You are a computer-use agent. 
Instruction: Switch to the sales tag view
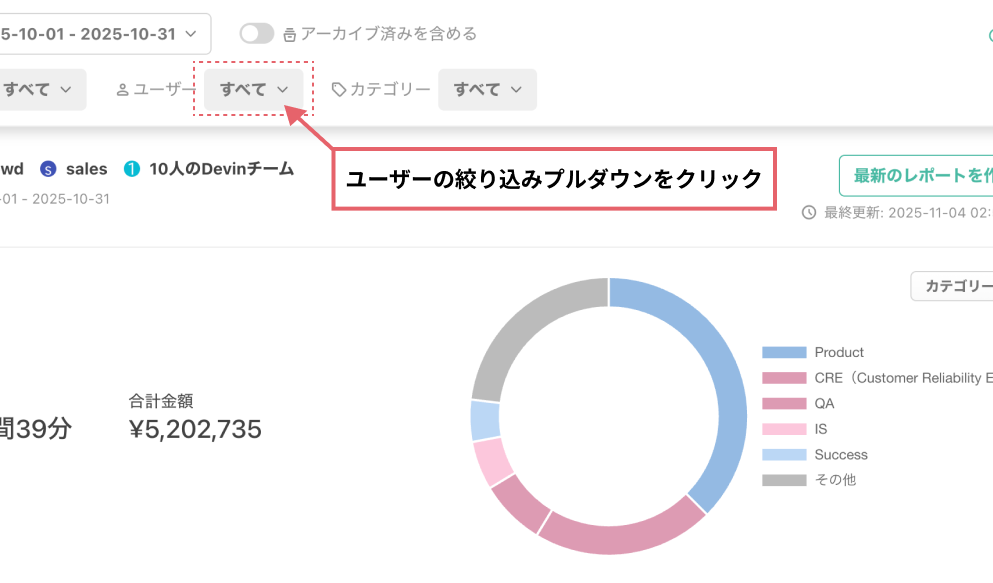point(85,168)
